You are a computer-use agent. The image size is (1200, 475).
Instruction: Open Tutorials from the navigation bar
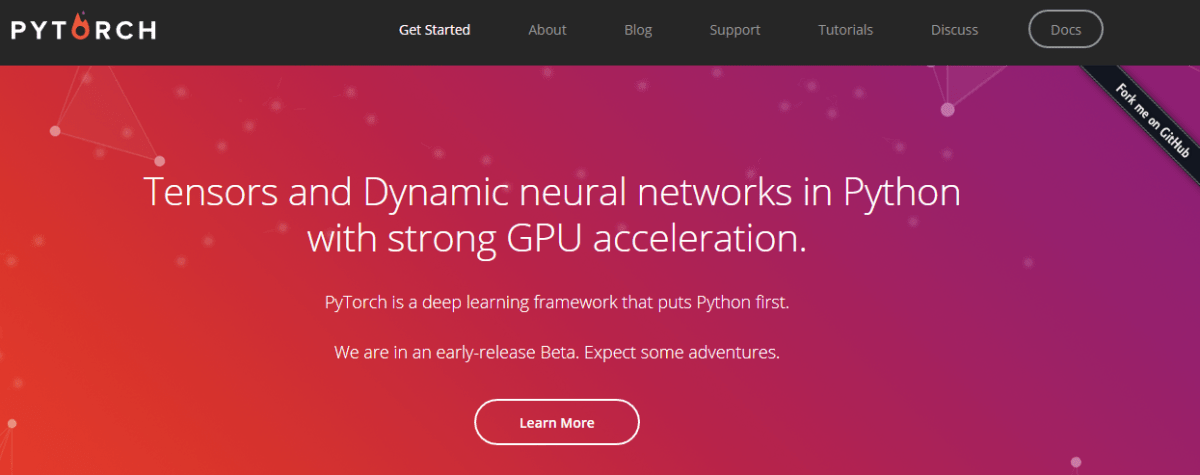pyautogui.click(x=845, y=30)
